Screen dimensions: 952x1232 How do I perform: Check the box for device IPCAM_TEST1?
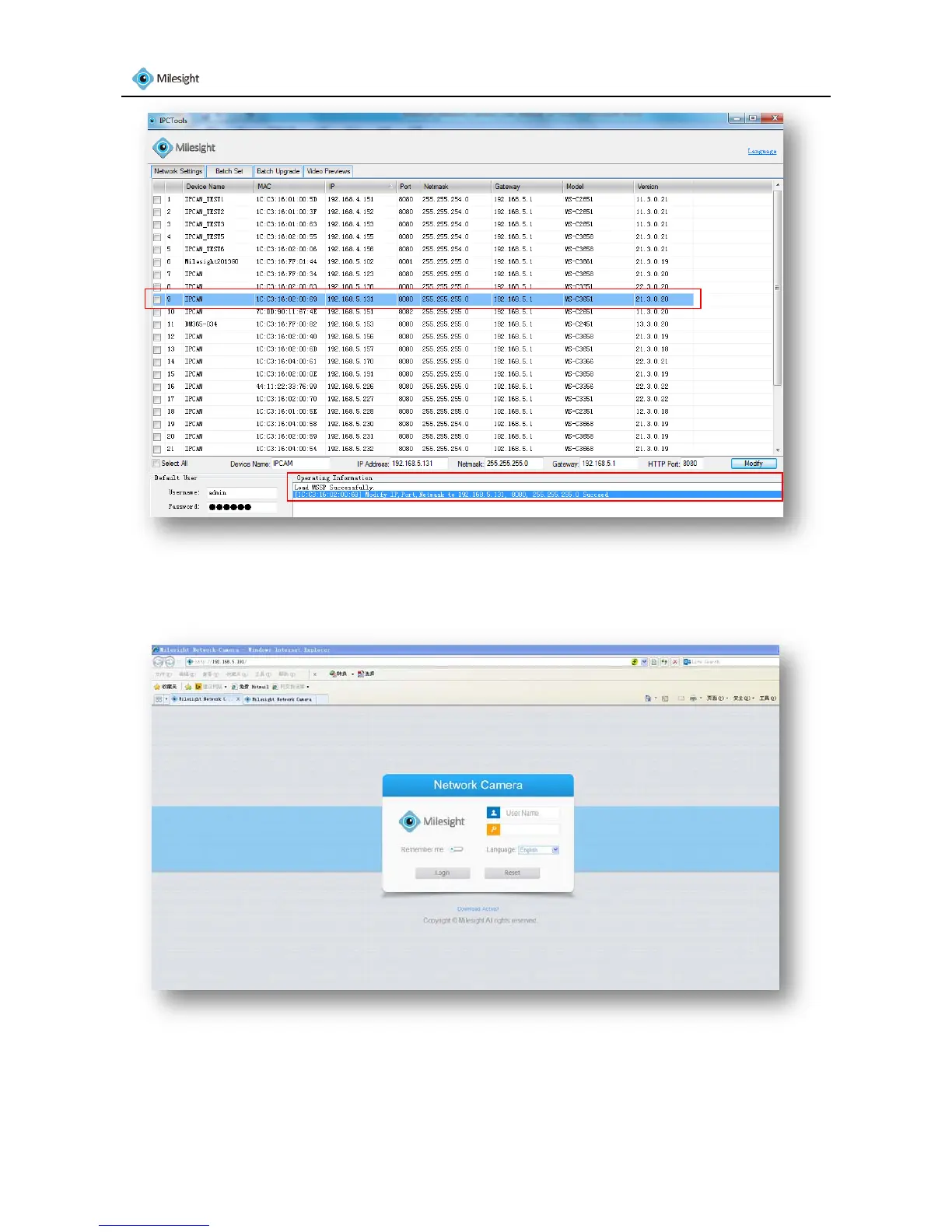coord(157,200)
